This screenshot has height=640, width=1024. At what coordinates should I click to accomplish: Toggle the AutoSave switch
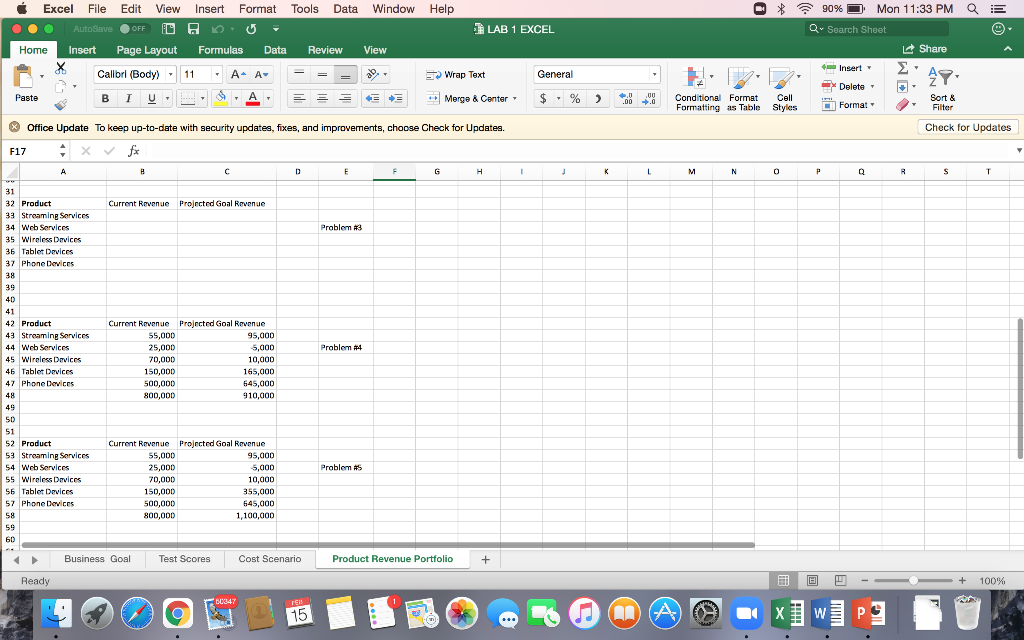pyautogui.click(x=135, y=29)
